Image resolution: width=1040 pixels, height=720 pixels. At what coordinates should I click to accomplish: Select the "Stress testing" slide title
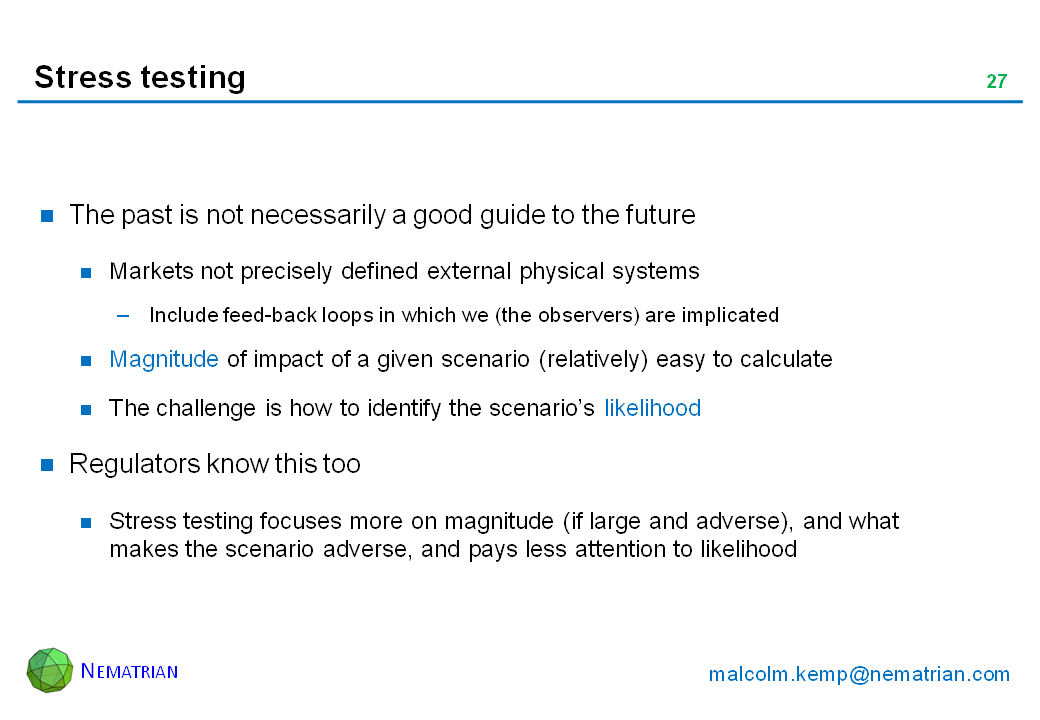coord(140,77)
